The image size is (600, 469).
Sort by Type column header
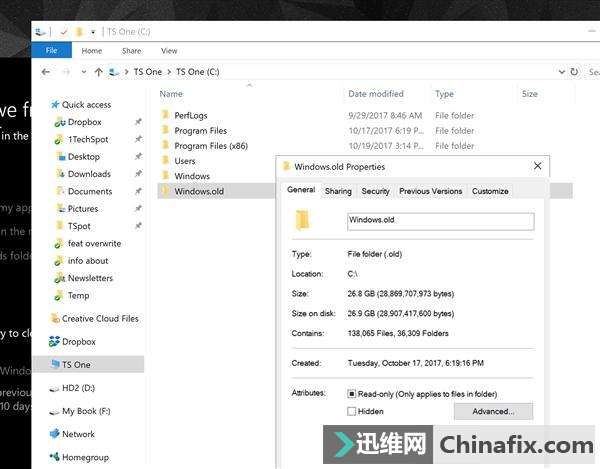[x=444, y=94]
